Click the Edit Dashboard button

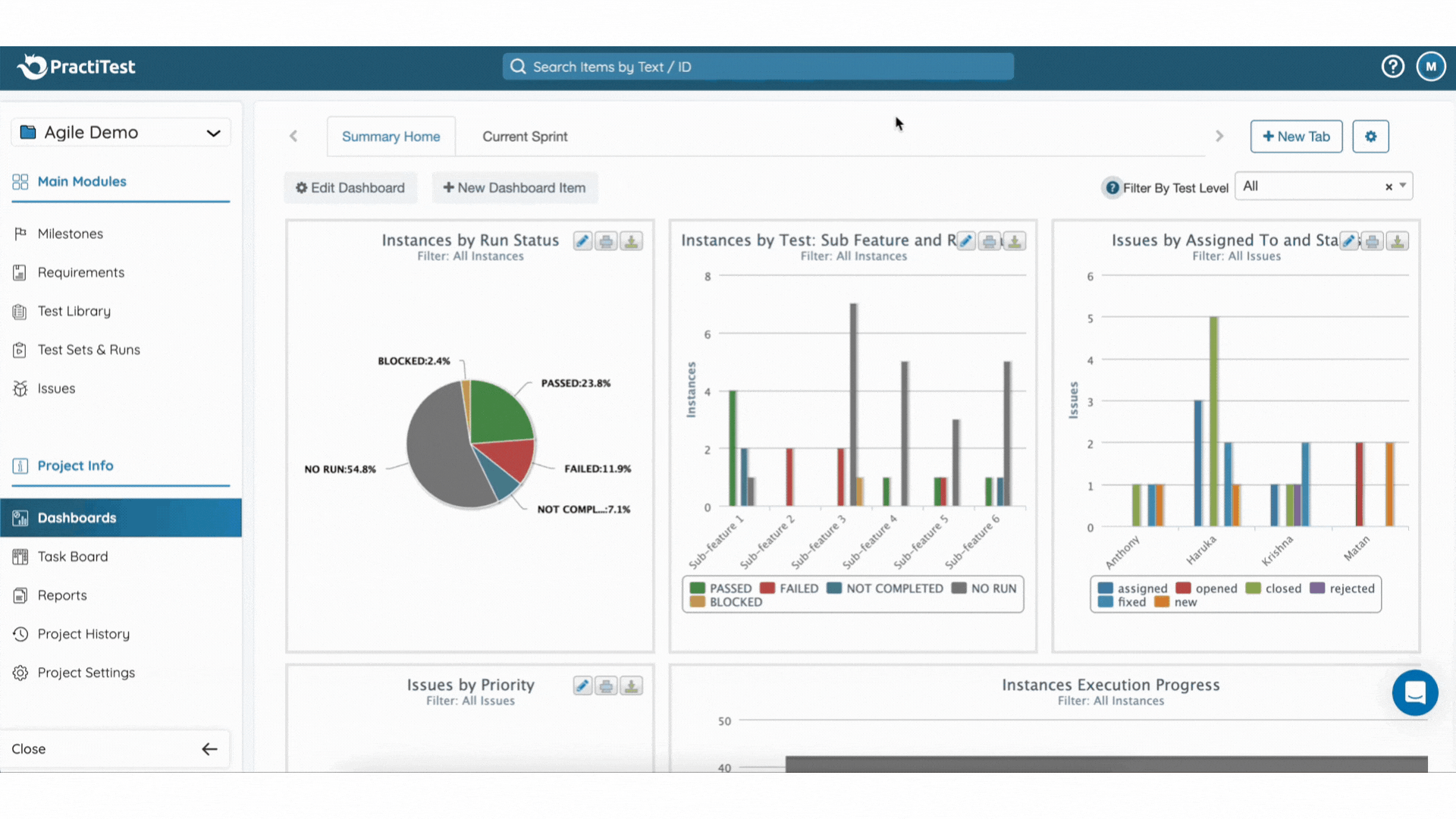coord(350,188)
